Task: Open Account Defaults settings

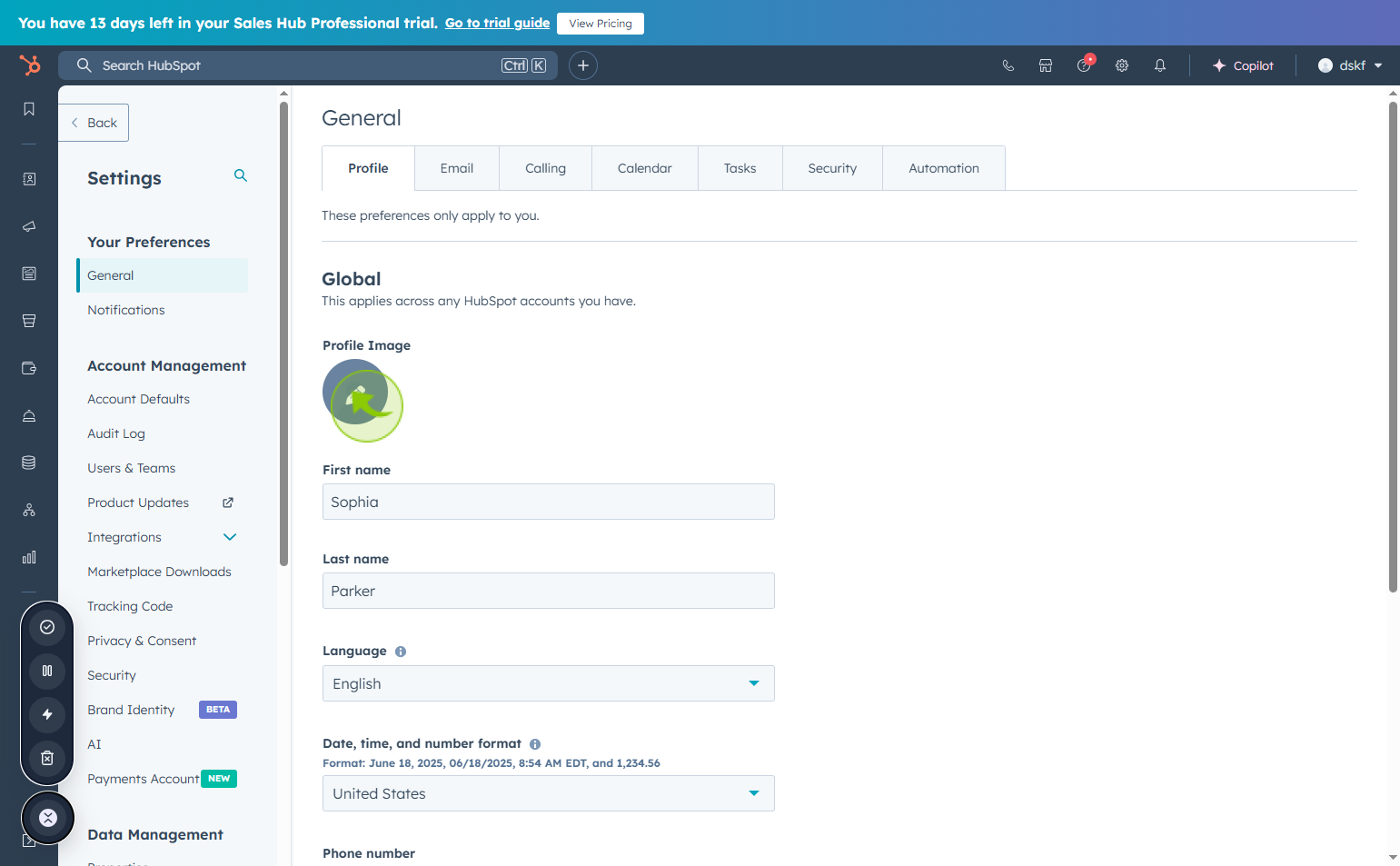Action: [x=138, y=399]
